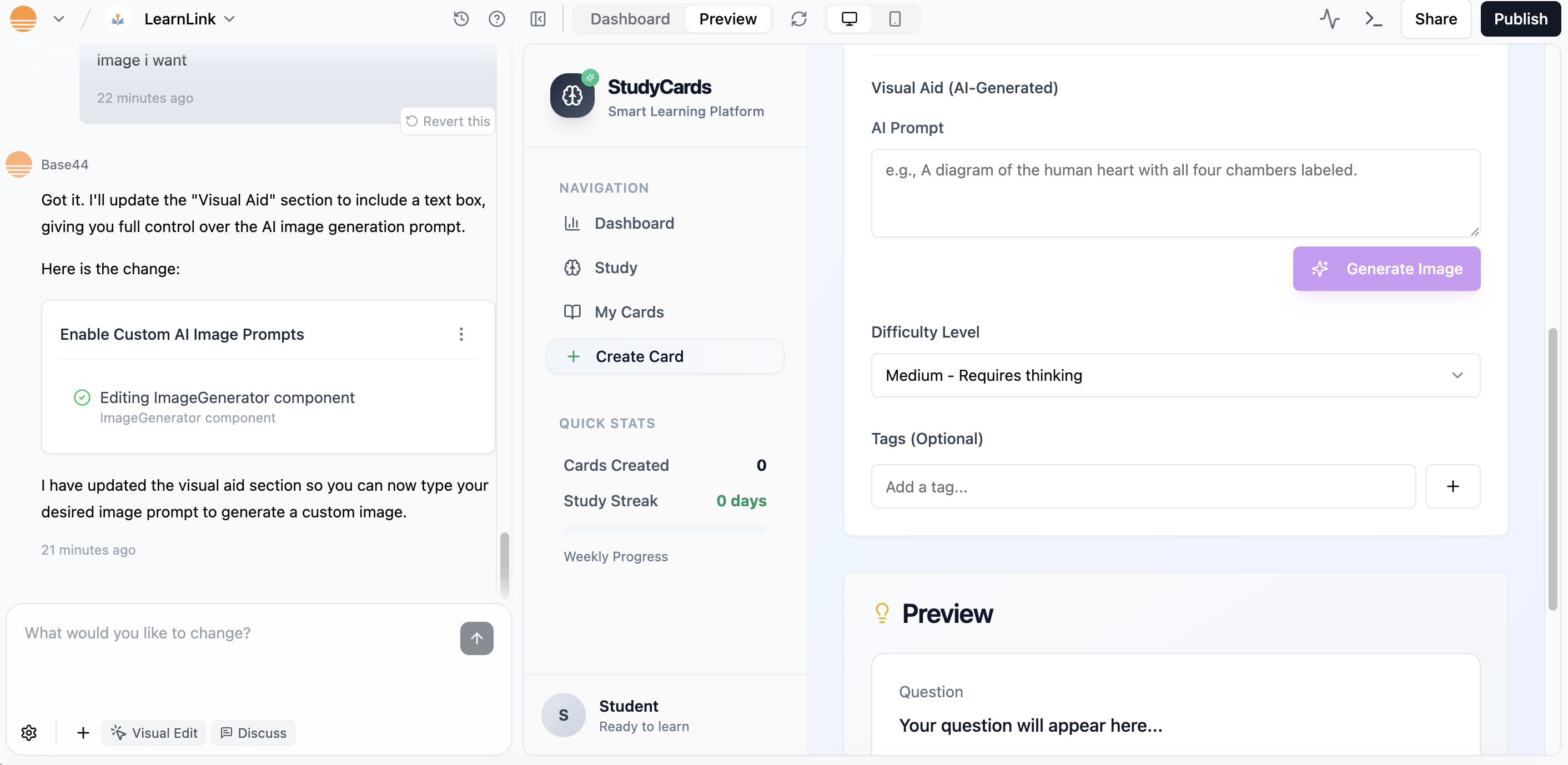Image resolution: width=1568 pixels, height=765 pixels.
Task: Open options menu on change card
Action: 461,334
